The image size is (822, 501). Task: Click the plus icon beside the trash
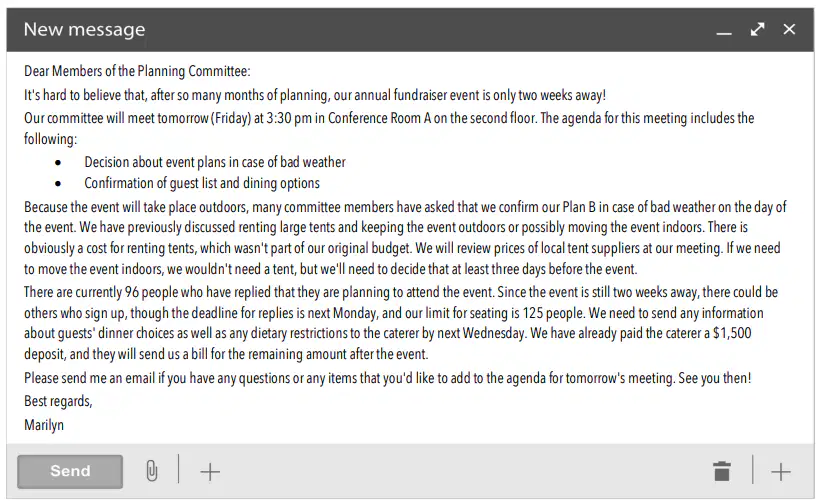(781, 472)
